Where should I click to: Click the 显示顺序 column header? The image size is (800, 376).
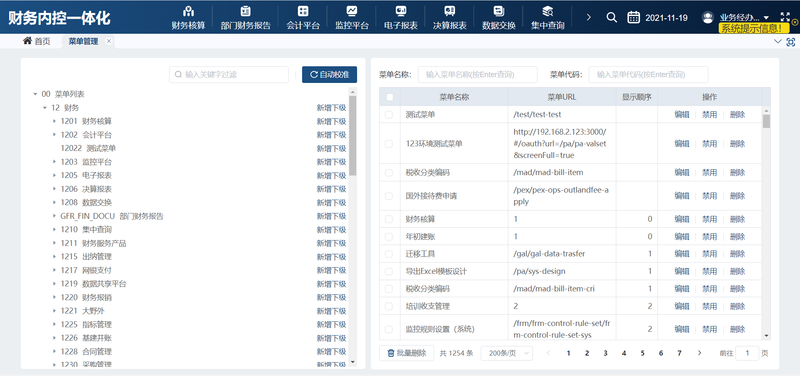point(637,97)
